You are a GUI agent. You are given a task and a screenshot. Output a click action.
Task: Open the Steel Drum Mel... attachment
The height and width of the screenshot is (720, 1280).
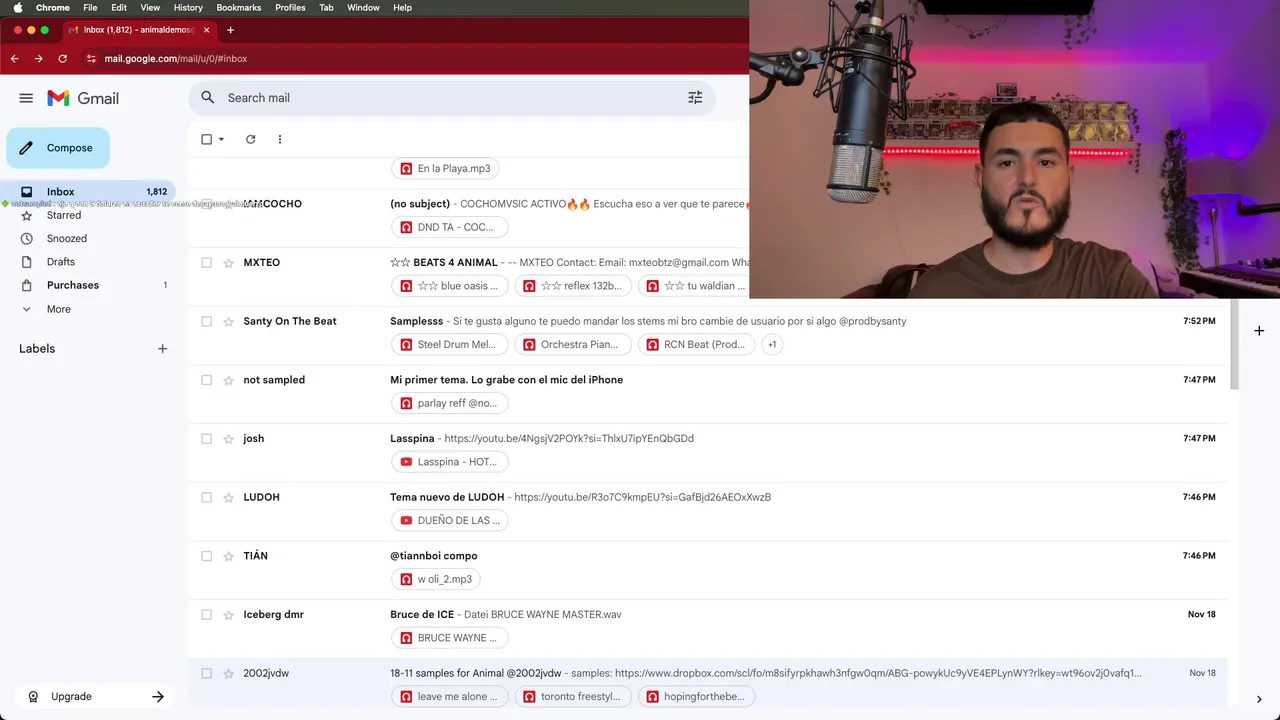tap(450, 344)
